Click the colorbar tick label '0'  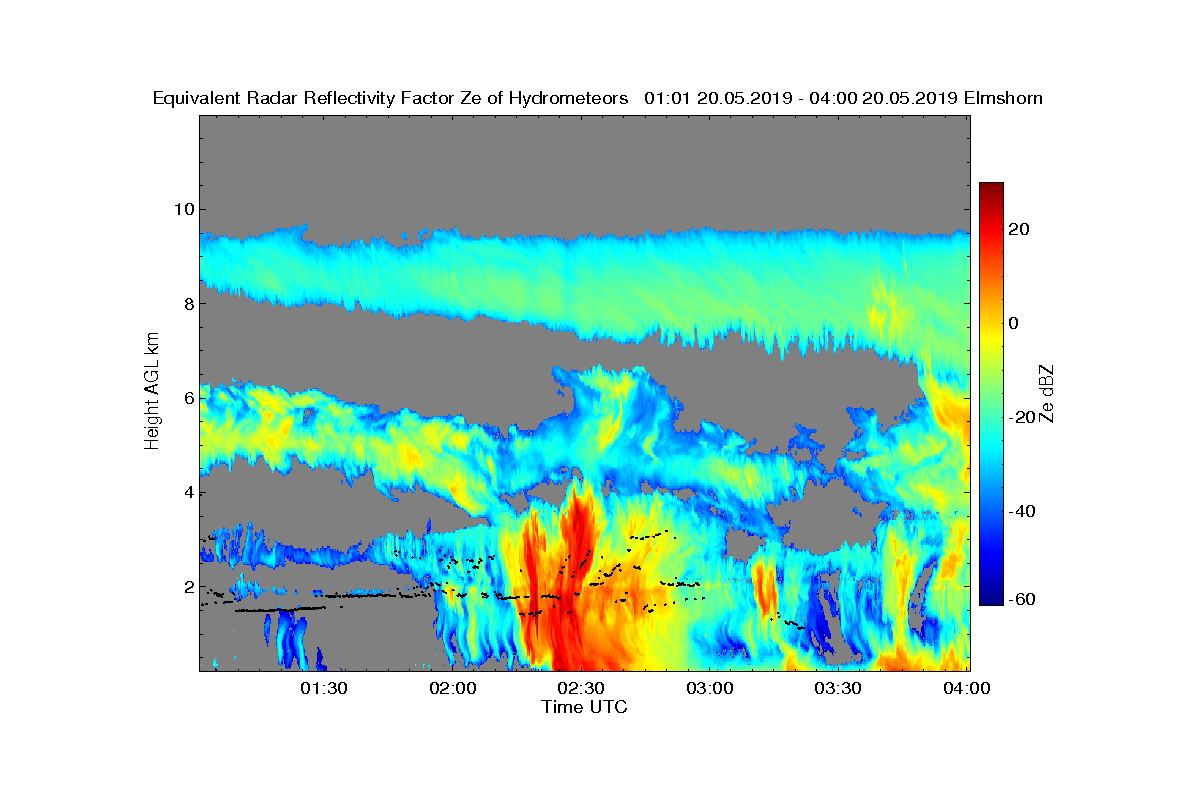pos(1015,323)
